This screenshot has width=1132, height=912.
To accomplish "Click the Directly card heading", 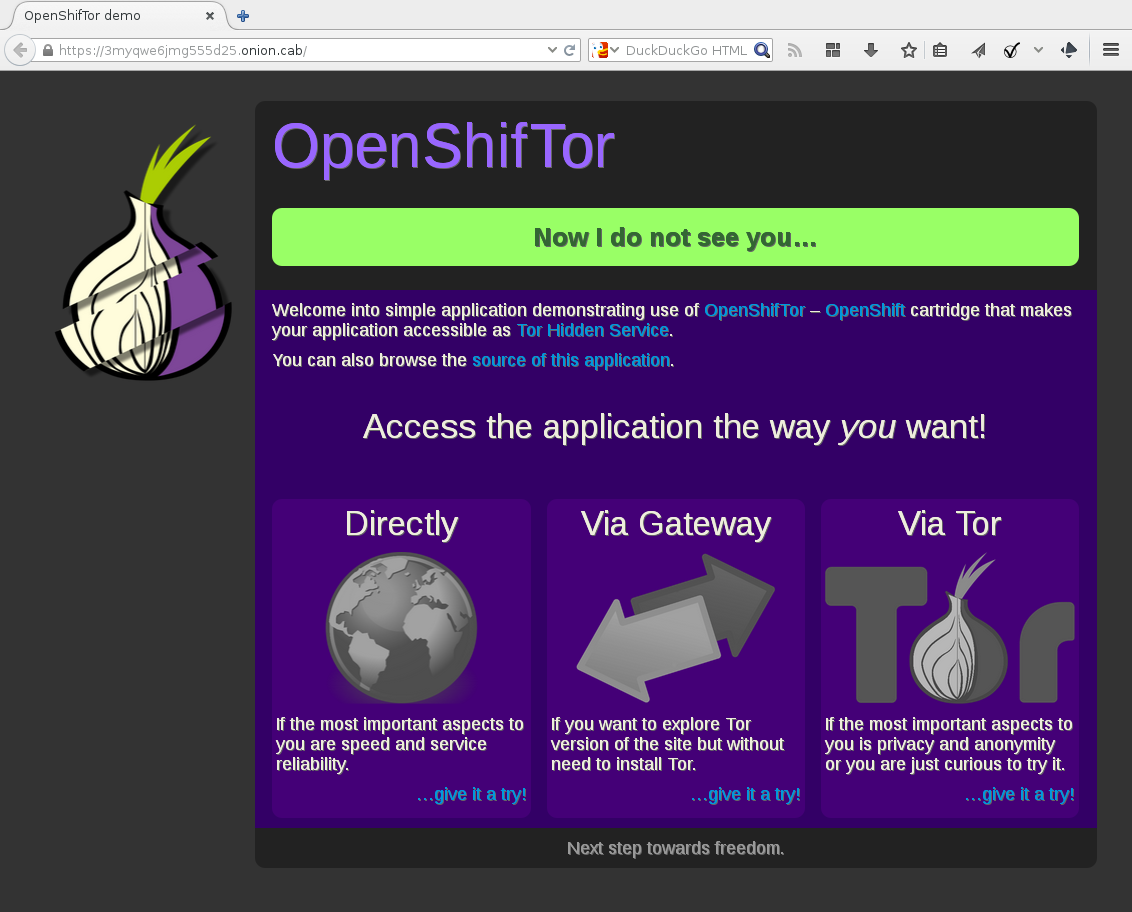I will pos(401,524).
